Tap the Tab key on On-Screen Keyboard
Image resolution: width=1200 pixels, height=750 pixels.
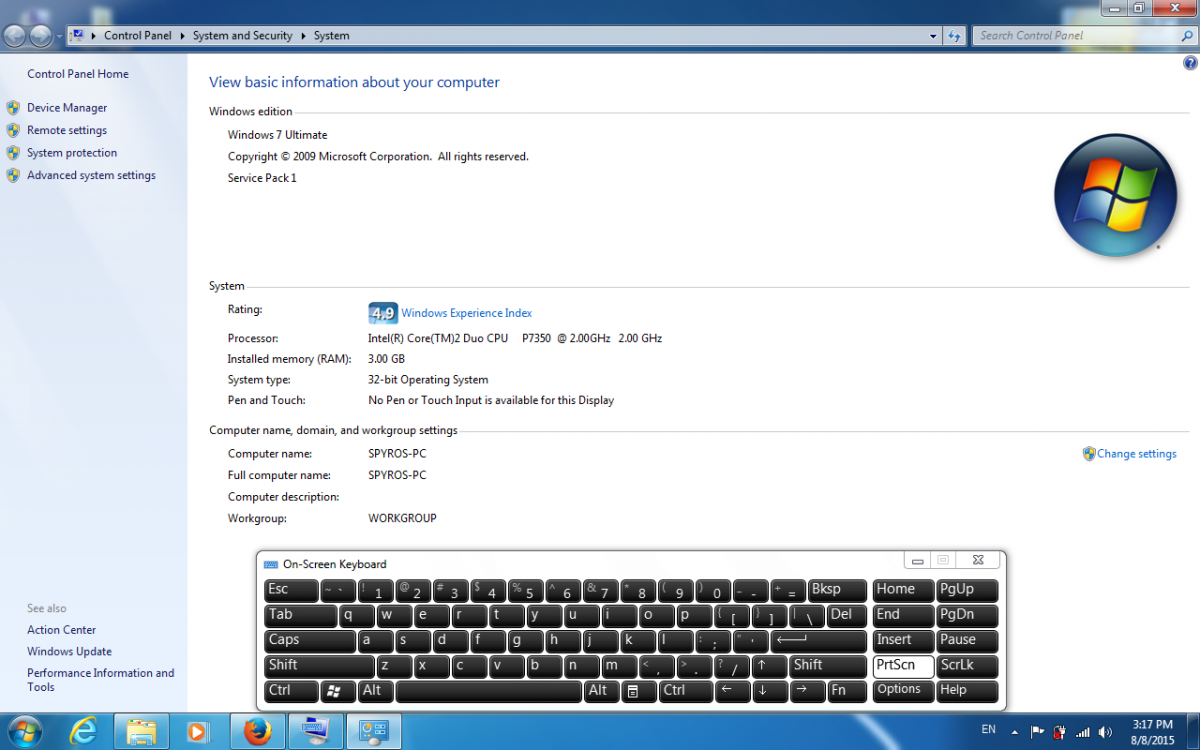[x=301, y=615]
